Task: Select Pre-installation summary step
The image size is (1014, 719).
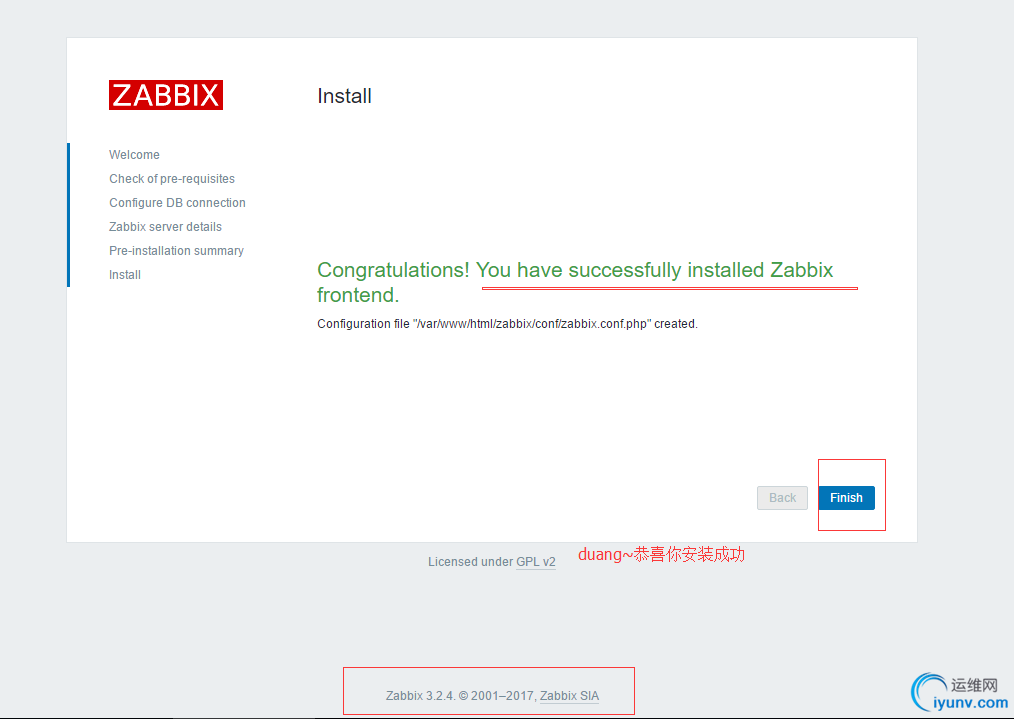Action: [177, 250]
